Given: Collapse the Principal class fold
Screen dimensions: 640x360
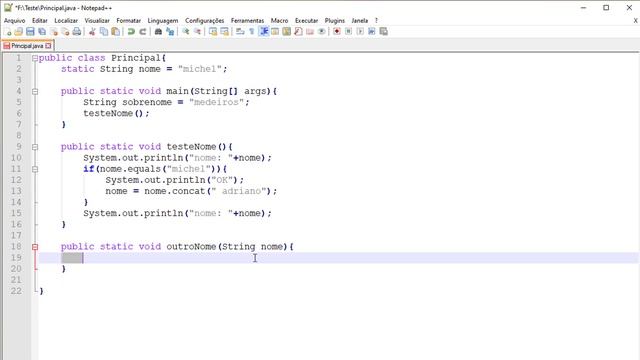Looking at the screenshot, I should tap(35, 58).
